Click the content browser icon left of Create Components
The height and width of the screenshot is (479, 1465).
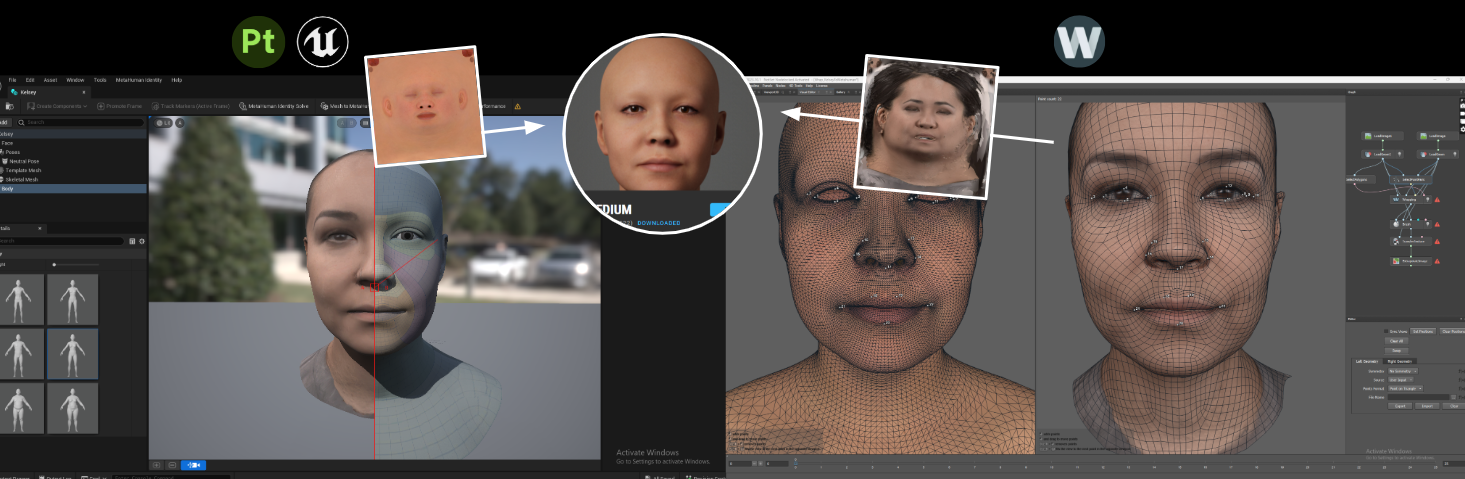pos(10,106)
